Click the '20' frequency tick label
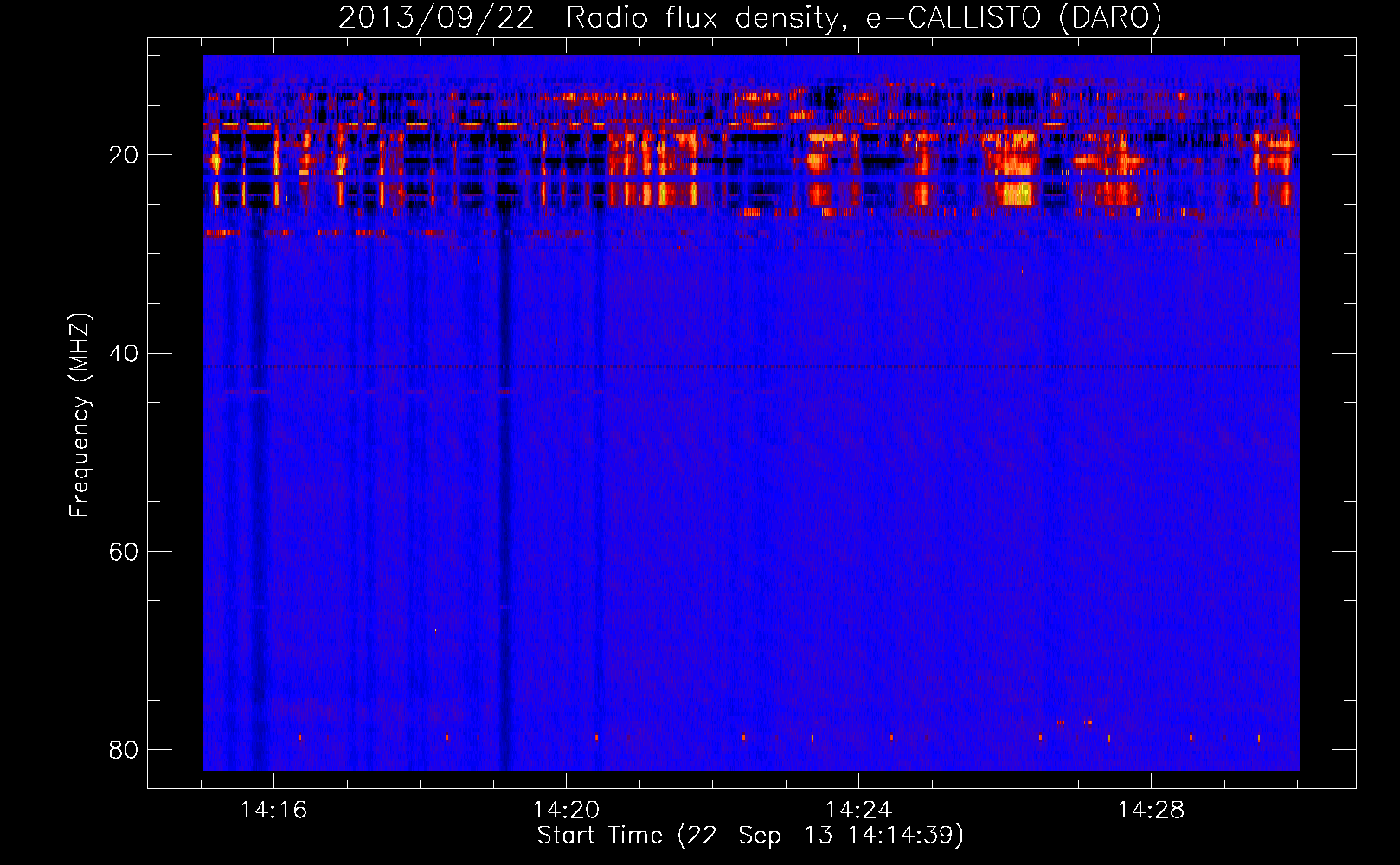Screen dimensions: 1400x865 coord(124,156)
